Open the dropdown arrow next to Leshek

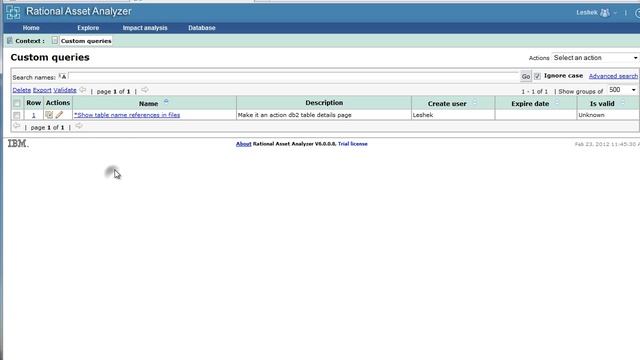pyautogui.click(x=615, y=13)
